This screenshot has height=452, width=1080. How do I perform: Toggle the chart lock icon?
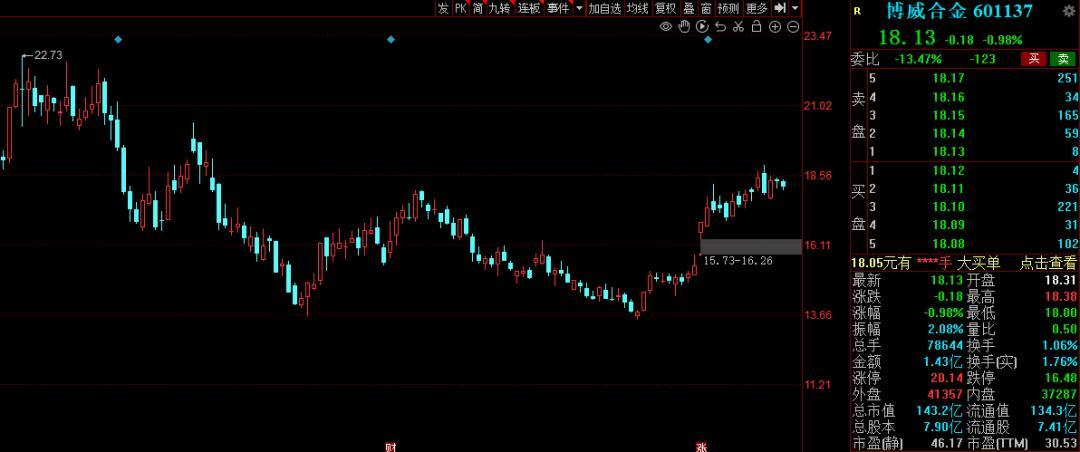pos(756,27)
